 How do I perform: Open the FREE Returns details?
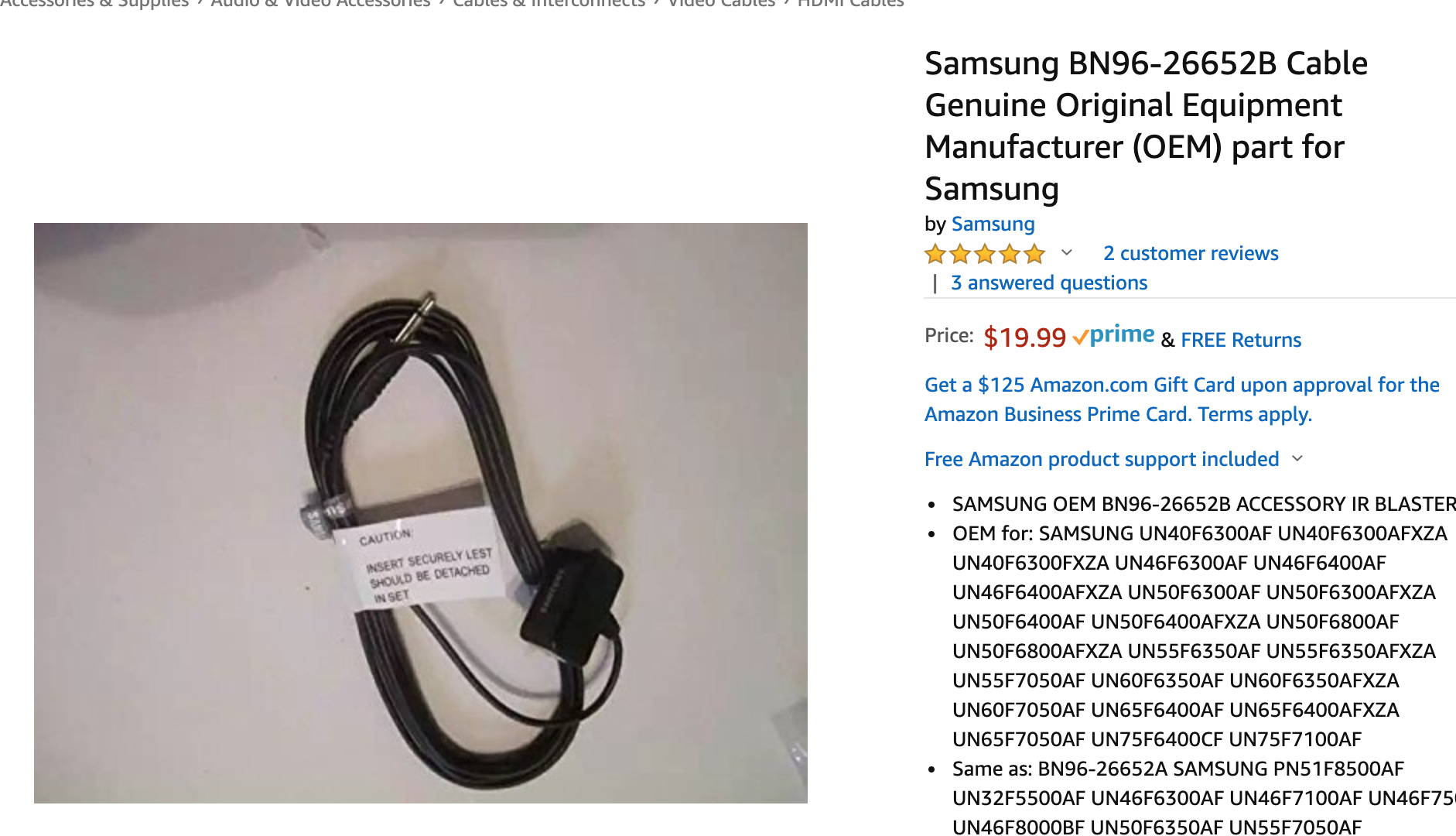click(x=1241, y=340)
